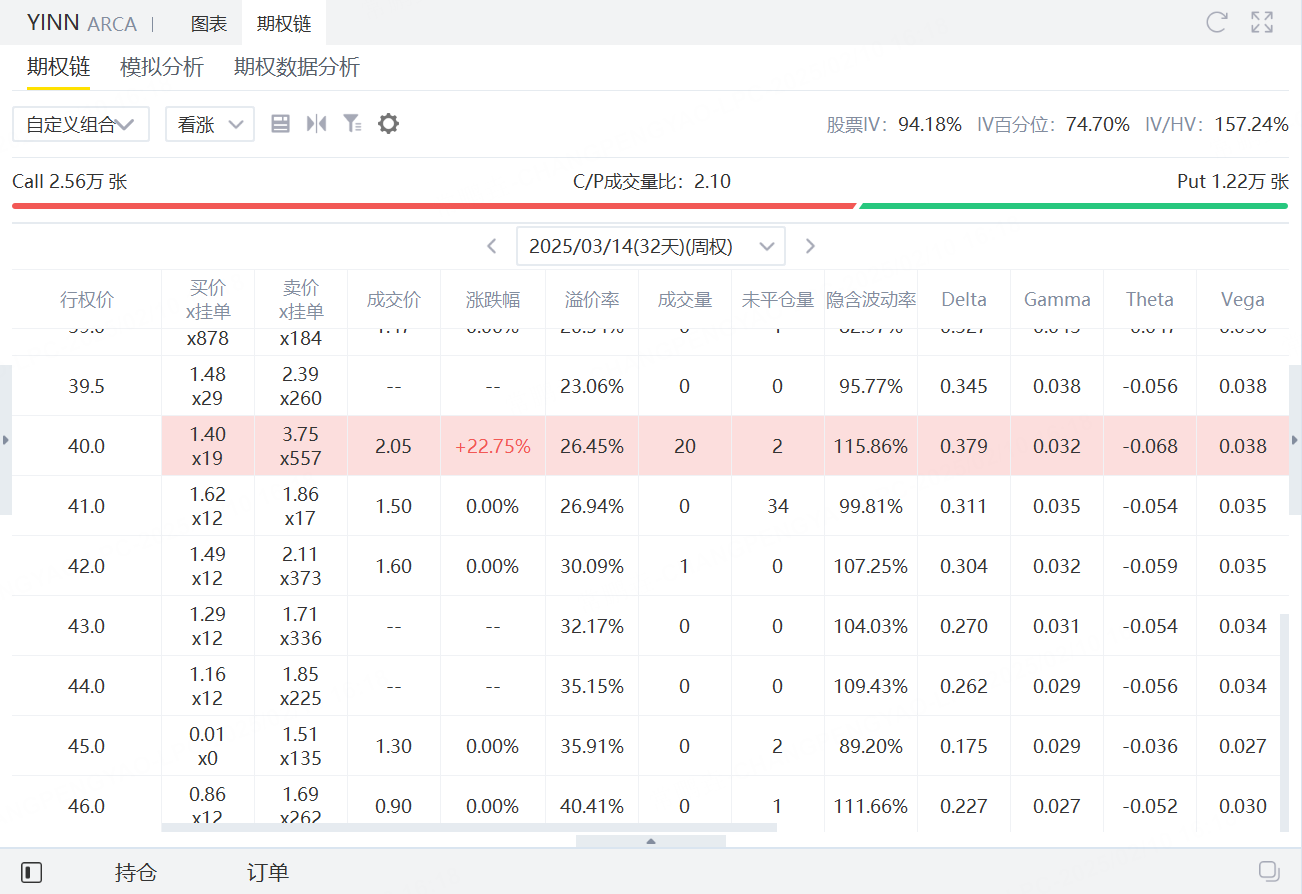1302x894 pixels.
Task: Toggle fullscreen with the expand arrows icon
Action: pos(1262,23)
